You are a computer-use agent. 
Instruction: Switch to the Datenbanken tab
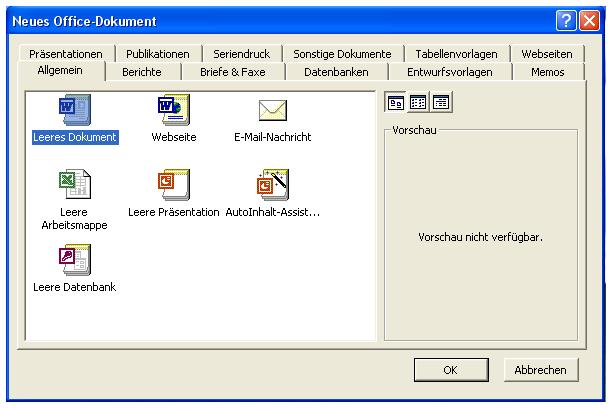(336, 72)
